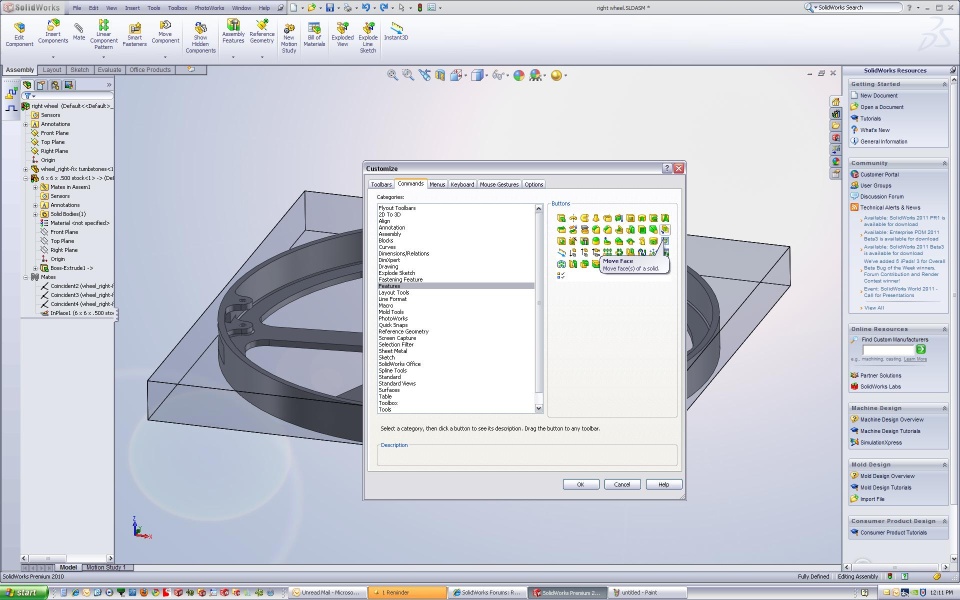The image size is (960, 600).
Task: Click OK in Customize dialog
Action: tap(580, 484)
